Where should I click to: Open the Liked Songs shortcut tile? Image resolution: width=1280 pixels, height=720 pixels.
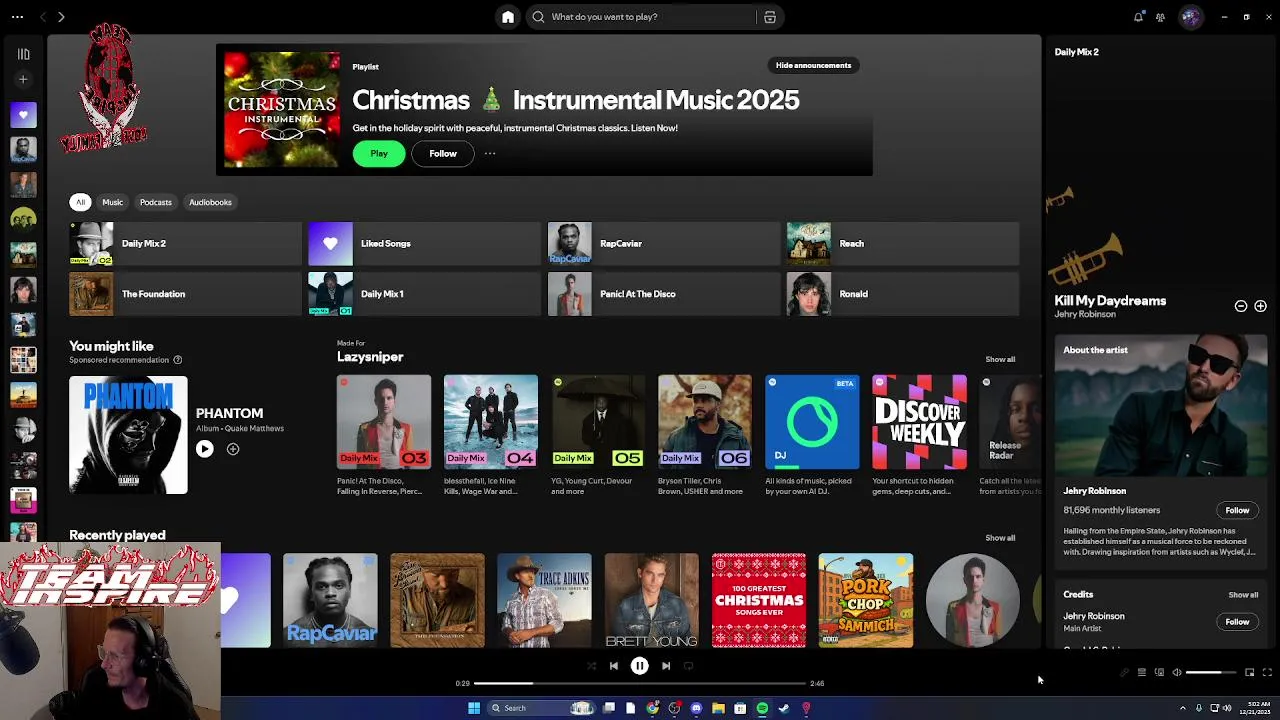pyautogui.click(x=424, y=243)
